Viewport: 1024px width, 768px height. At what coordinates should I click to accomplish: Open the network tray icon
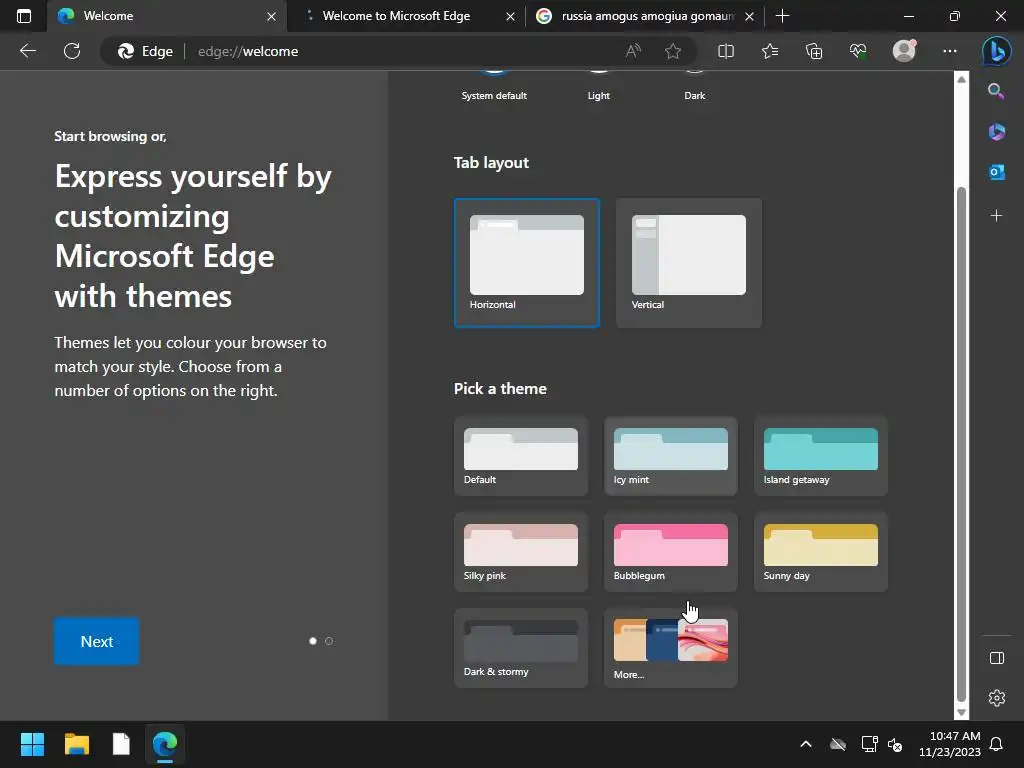[x=869, y=744]
